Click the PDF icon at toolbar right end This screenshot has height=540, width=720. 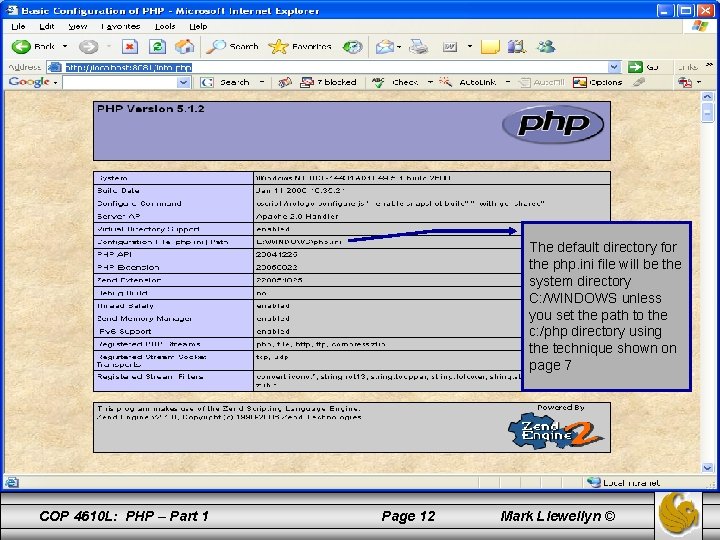click(x=685, y=82)
